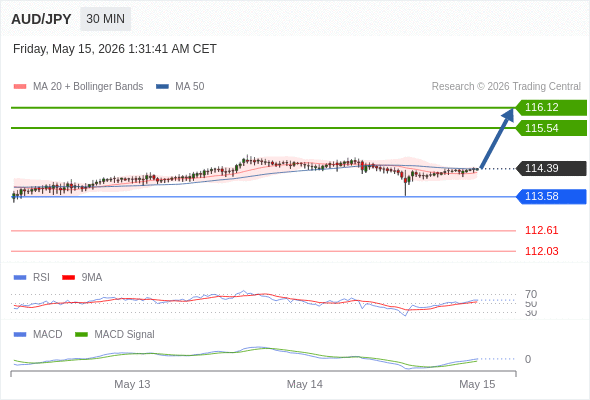The width and height of the screenshot is (590, 400).
Task: Click the MA 50 legend swatch
Action: click(x=162, y=87)
